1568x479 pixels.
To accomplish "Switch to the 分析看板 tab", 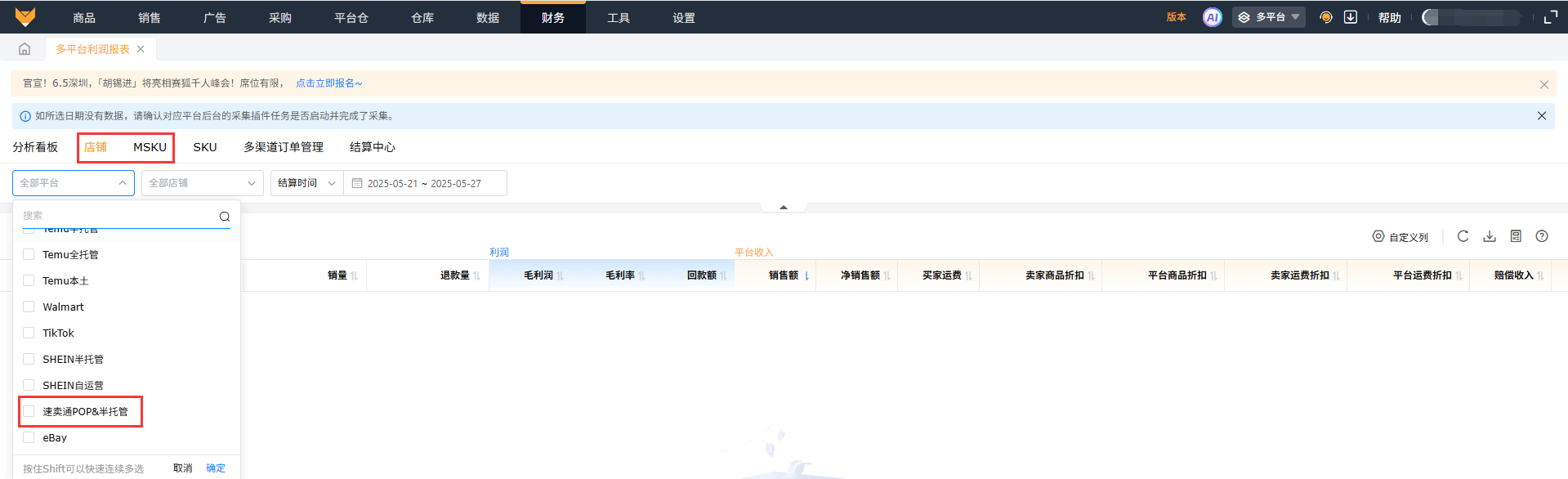I will pos(35,147).
